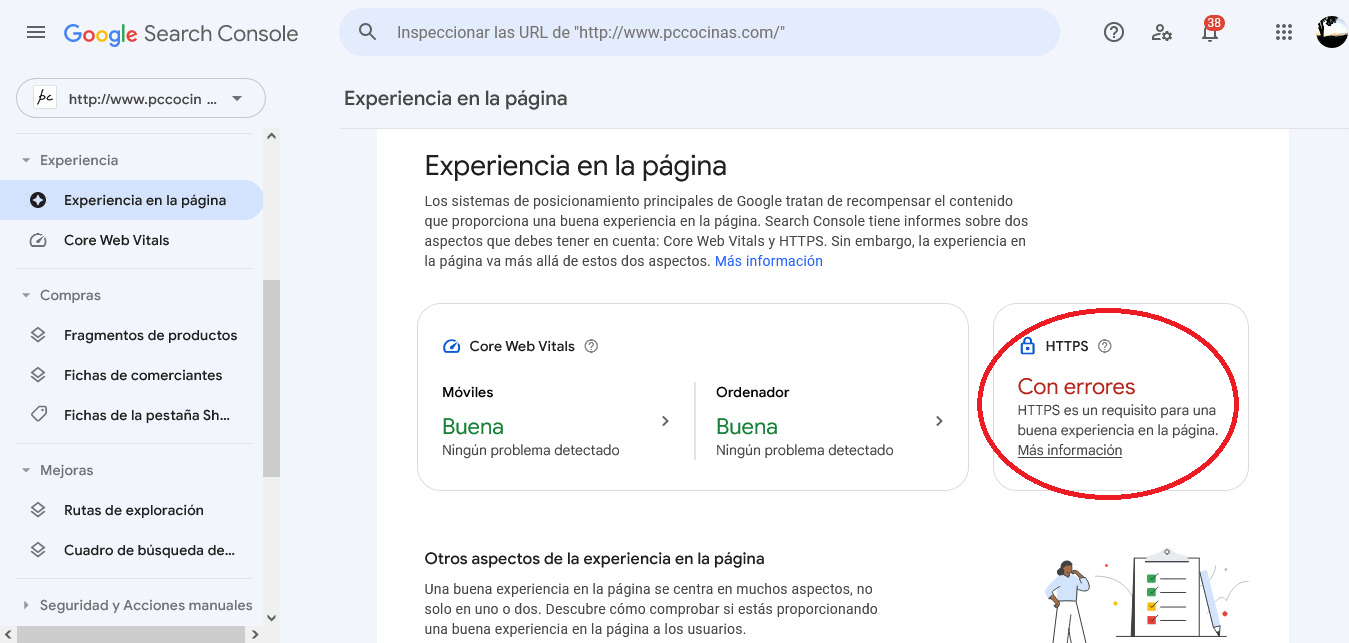This screenshot has width=1349, height=643.
Task: Open Rutas de exploración report
Action: [x=132, y=510]
